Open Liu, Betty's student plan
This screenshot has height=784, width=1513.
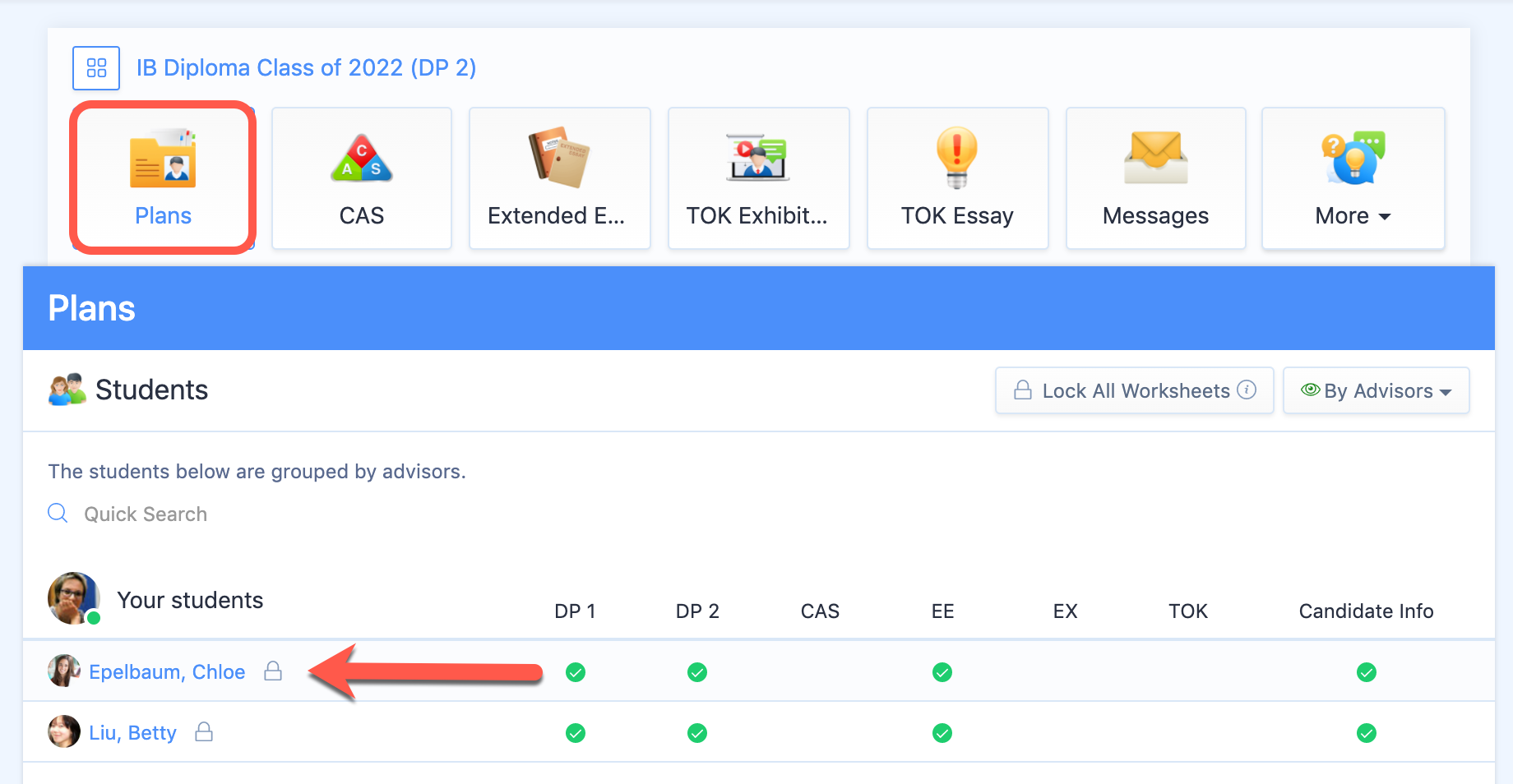pos(132,733)
